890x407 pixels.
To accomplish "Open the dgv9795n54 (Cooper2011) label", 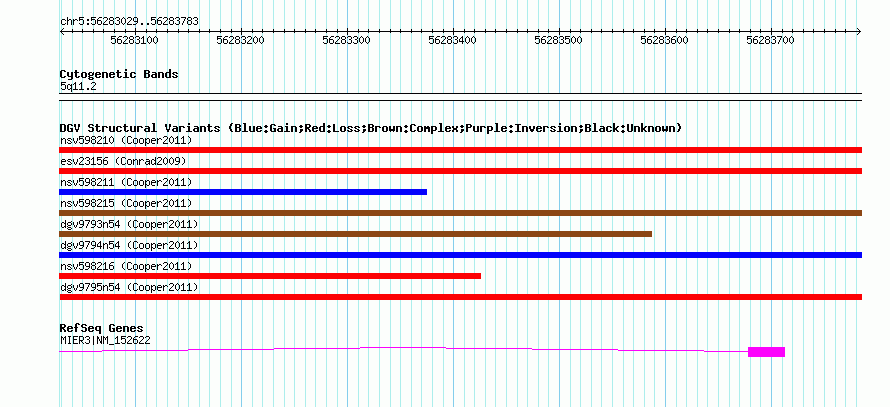I will pyautogui.click(x=129, y=287).
